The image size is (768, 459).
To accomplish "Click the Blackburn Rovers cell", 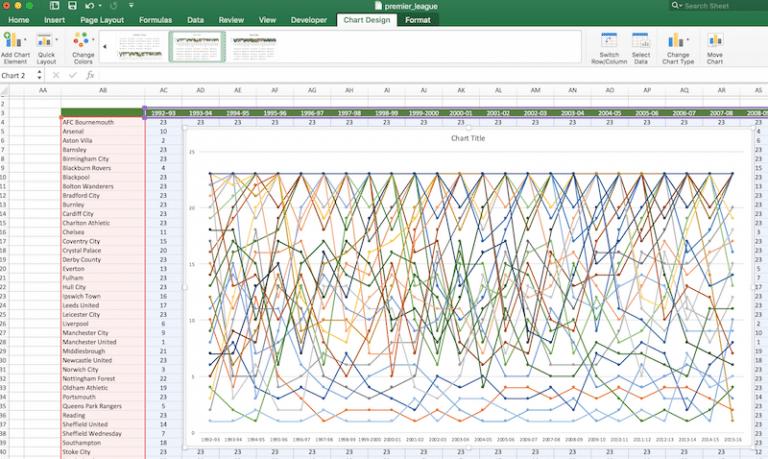I will pos(103,168).
